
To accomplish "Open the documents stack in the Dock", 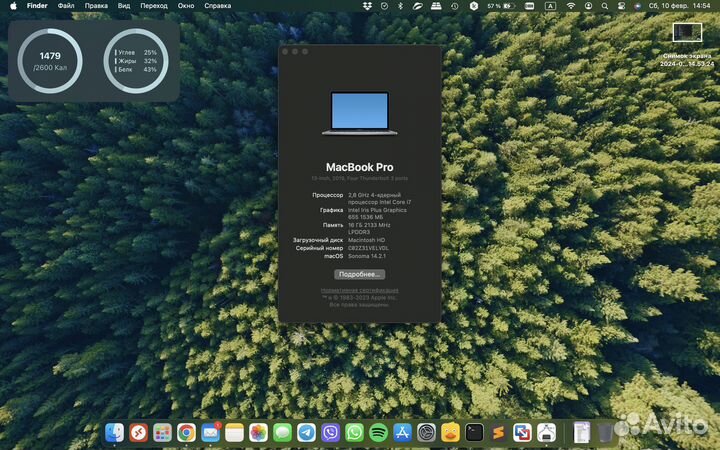I will [582, 433].
